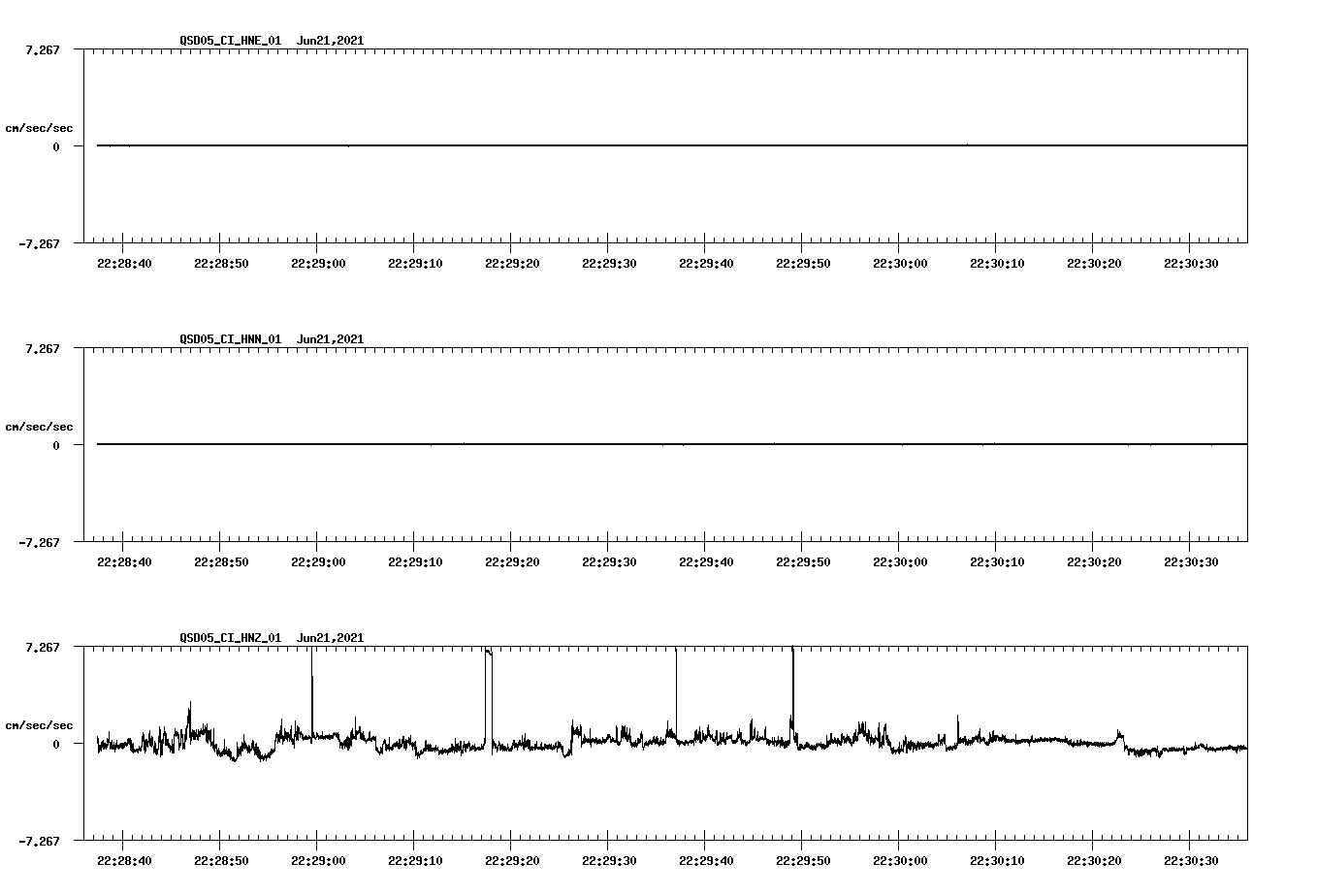Click the 22:29:50 time label under HNN plot
Image resolution: width=1317 pixels, height=896 pixels.
point(803,562)
